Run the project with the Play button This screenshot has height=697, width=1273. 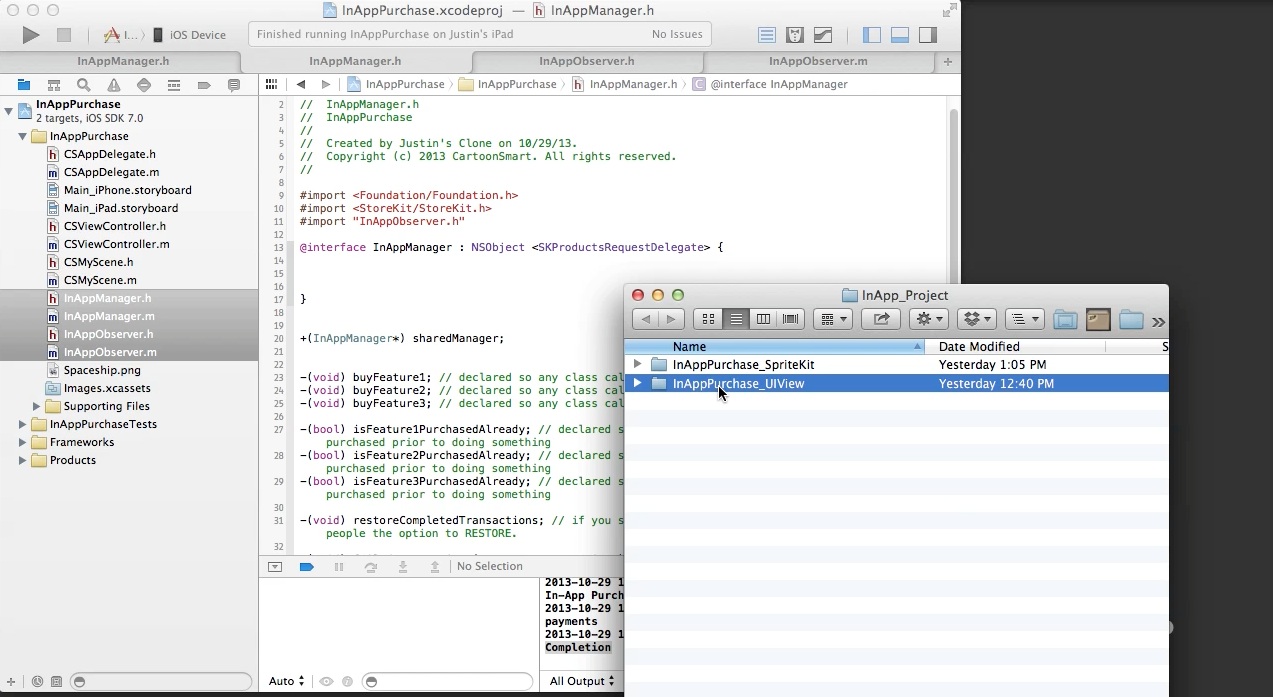31,35
